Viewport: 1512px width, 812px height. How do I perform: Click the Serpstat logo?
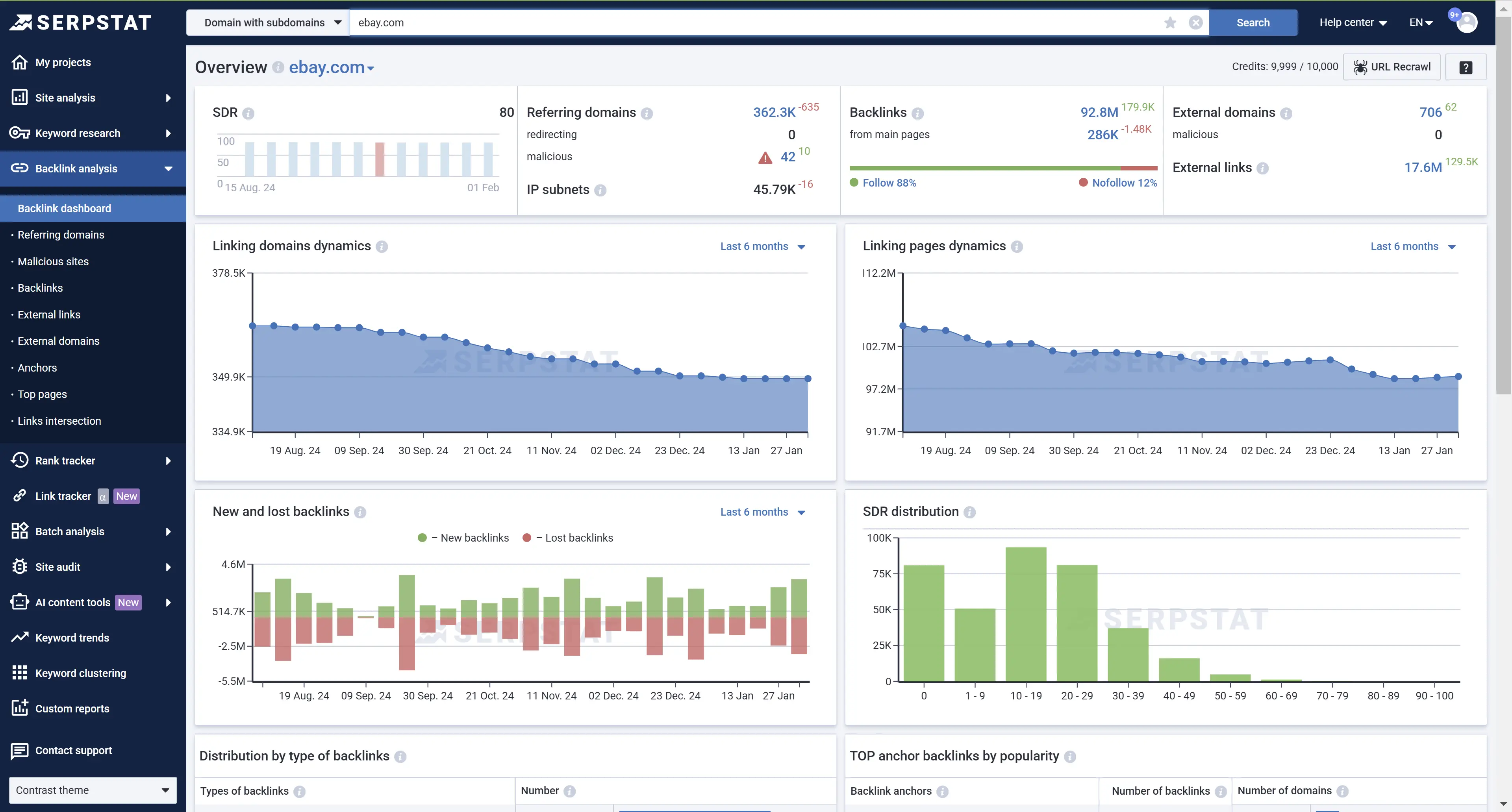80,22
